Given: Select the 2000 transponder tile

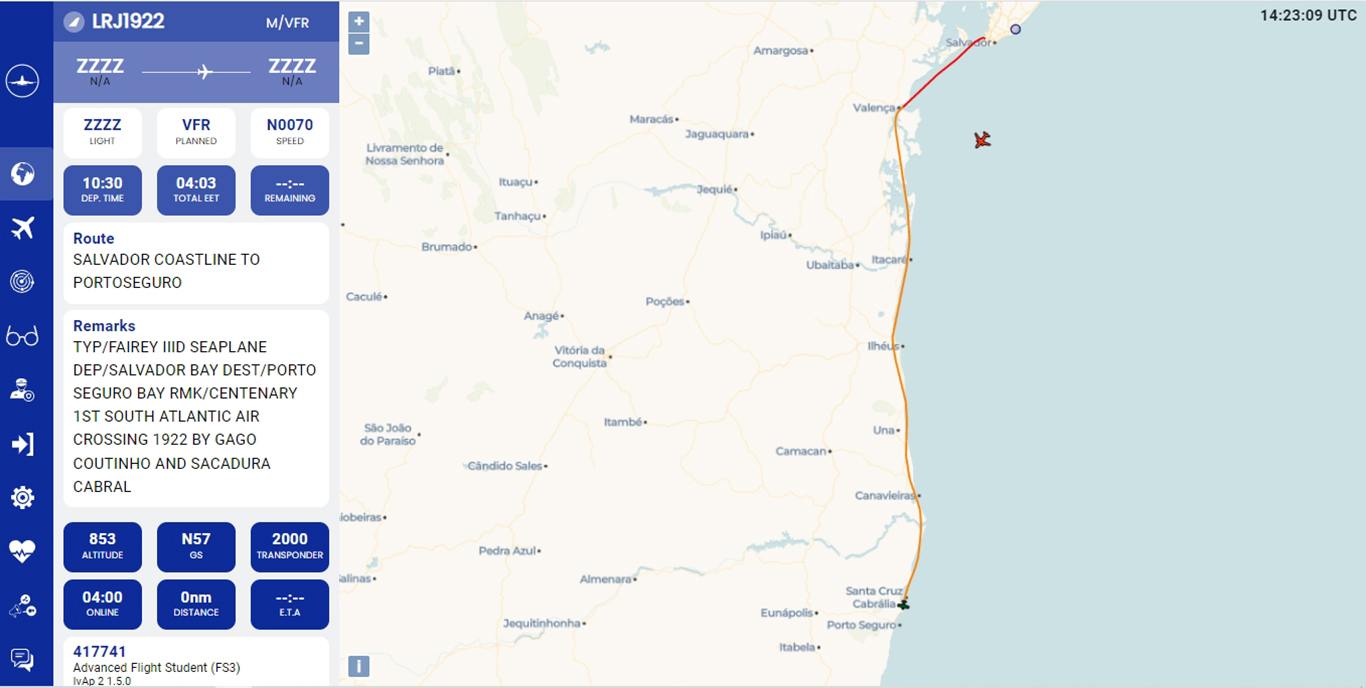Looking at the screenshot, I should pyautogui.click(x=290, y=546).
